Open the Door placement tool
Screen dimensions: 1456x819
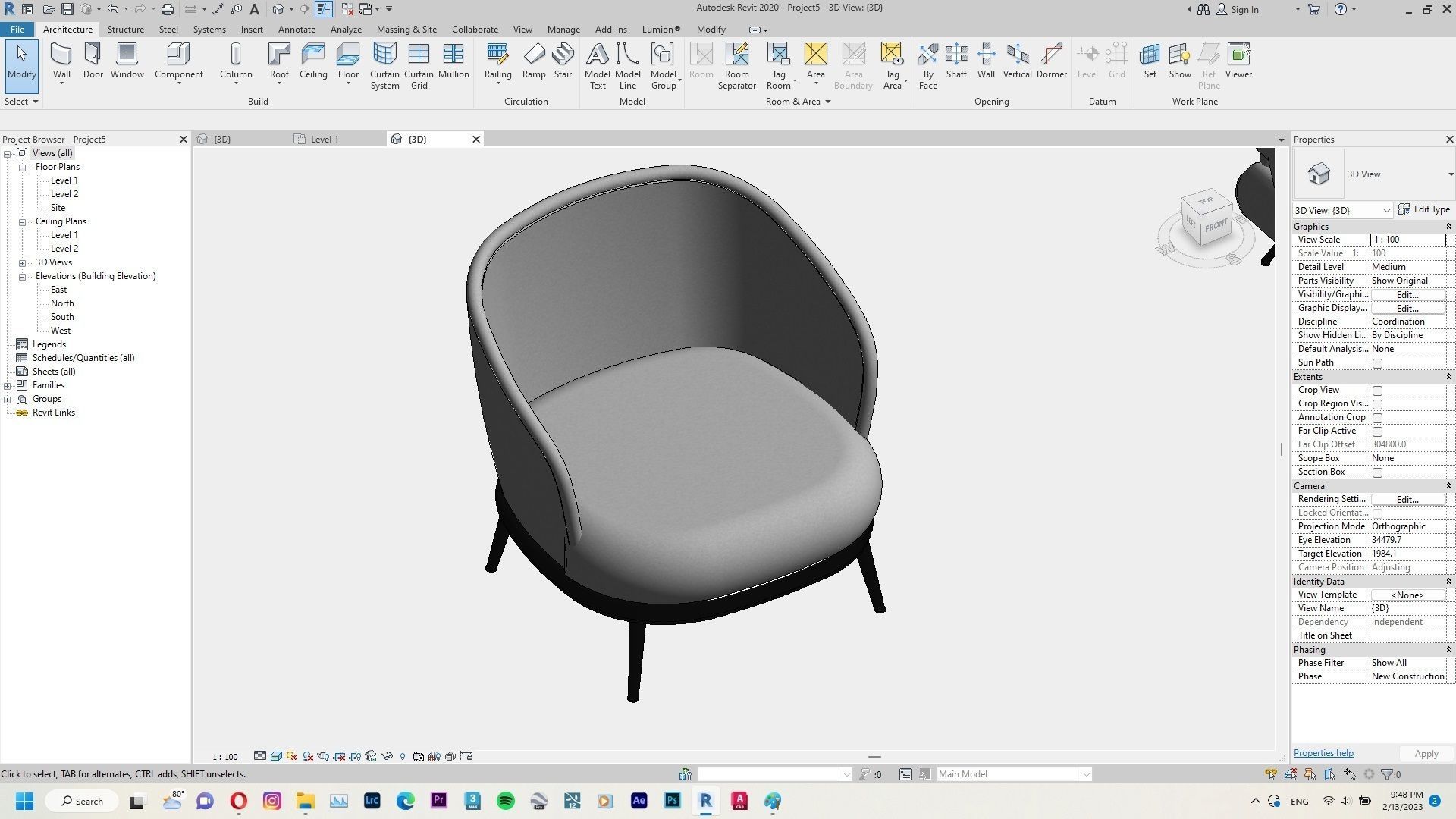(x=93, y=61)
